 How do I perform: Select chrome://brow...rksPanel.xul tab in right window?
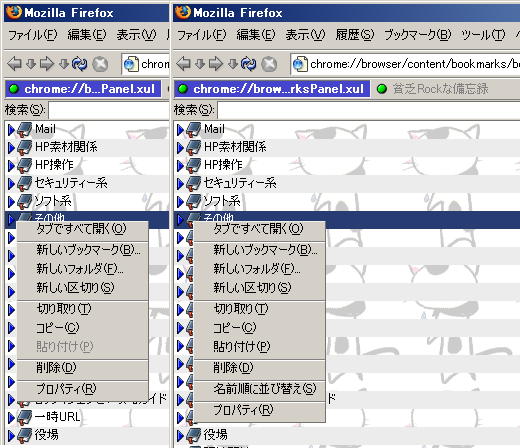[272, 89]
